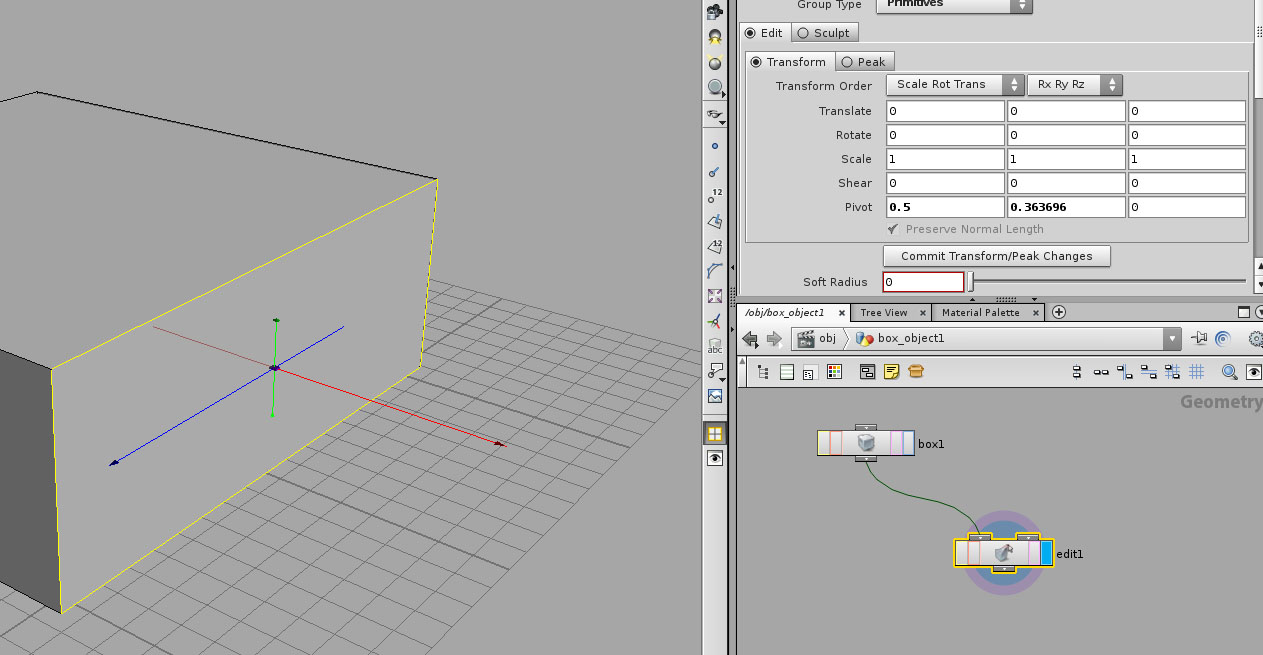Click the vertical node layout icon
1263x655 pixels.
pos(1077,372)
